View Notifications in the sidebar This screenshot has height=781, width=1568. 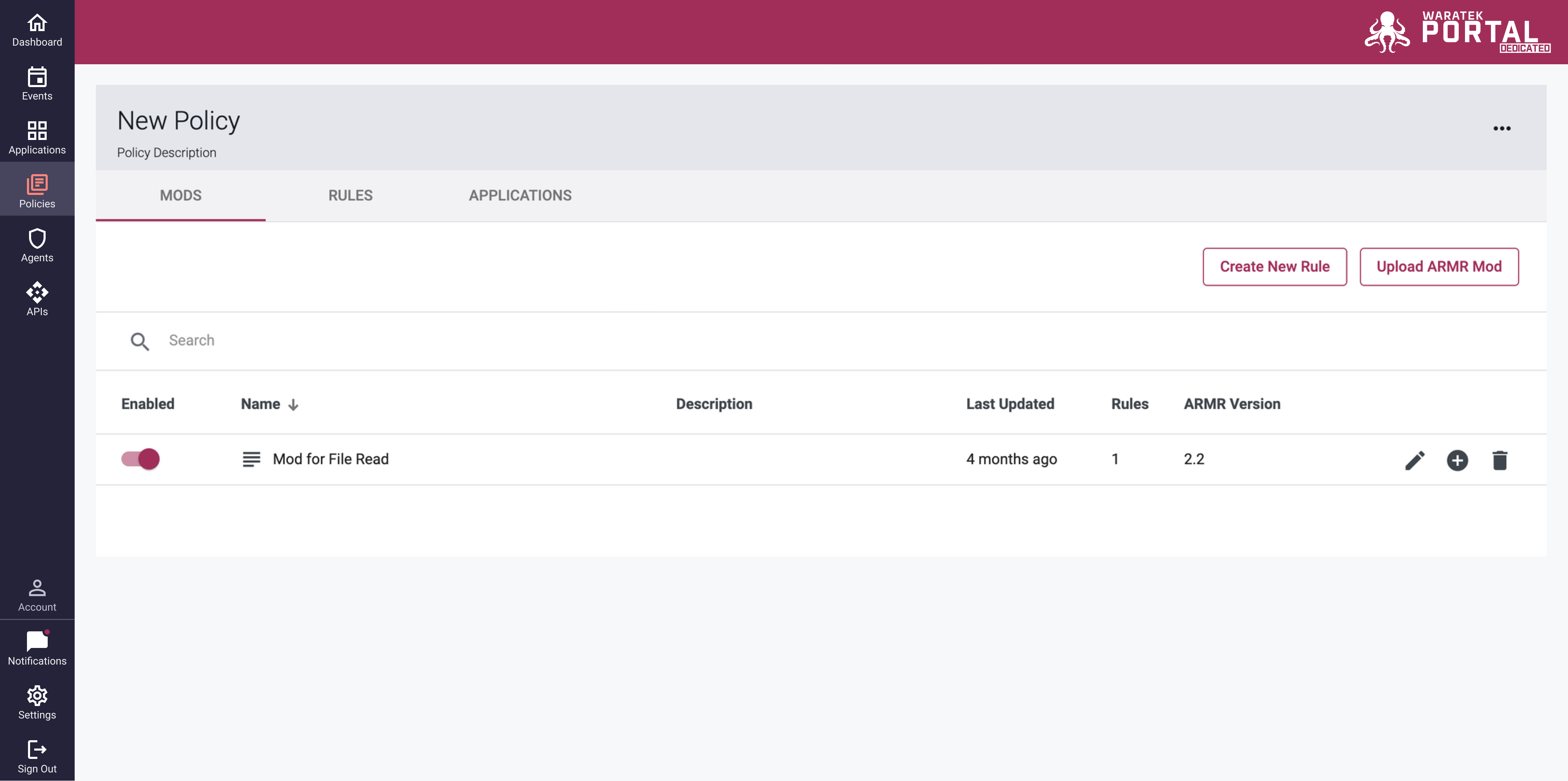click(x=37, y=649)
